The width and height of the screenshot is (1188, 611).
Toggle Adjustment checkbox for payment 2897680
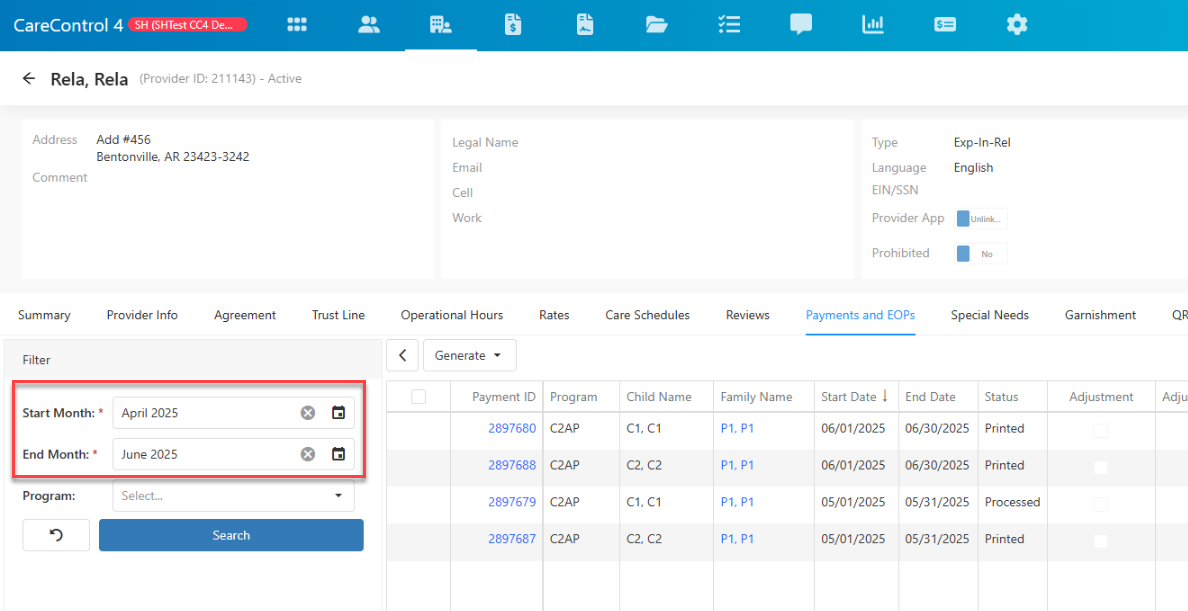coord(1101,431)
